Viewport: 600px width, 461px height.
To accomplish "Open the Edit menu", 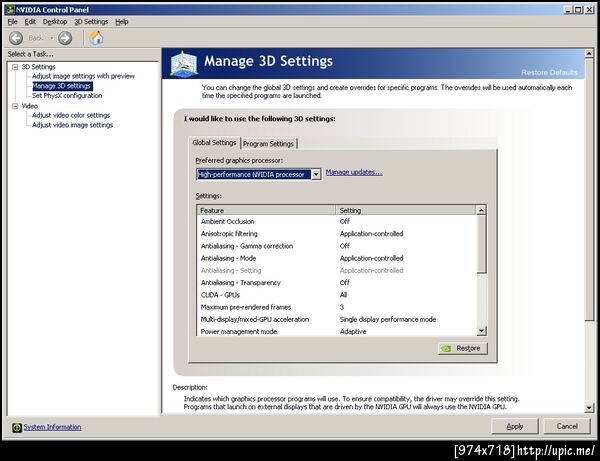I will 30,22.
